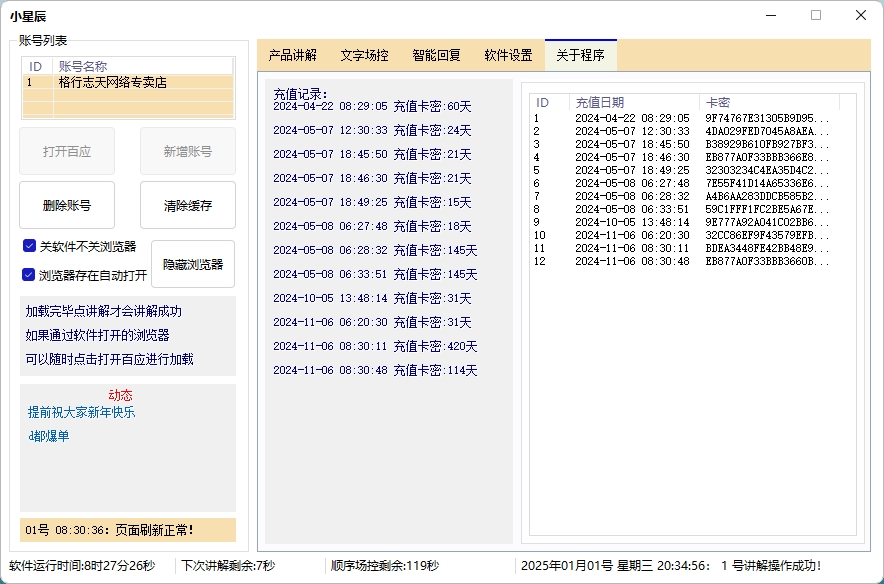Toggle the 浏览器存在自动打开 checkbox
The height and width of the screenshot is (584, 884).
coord(30,275)
